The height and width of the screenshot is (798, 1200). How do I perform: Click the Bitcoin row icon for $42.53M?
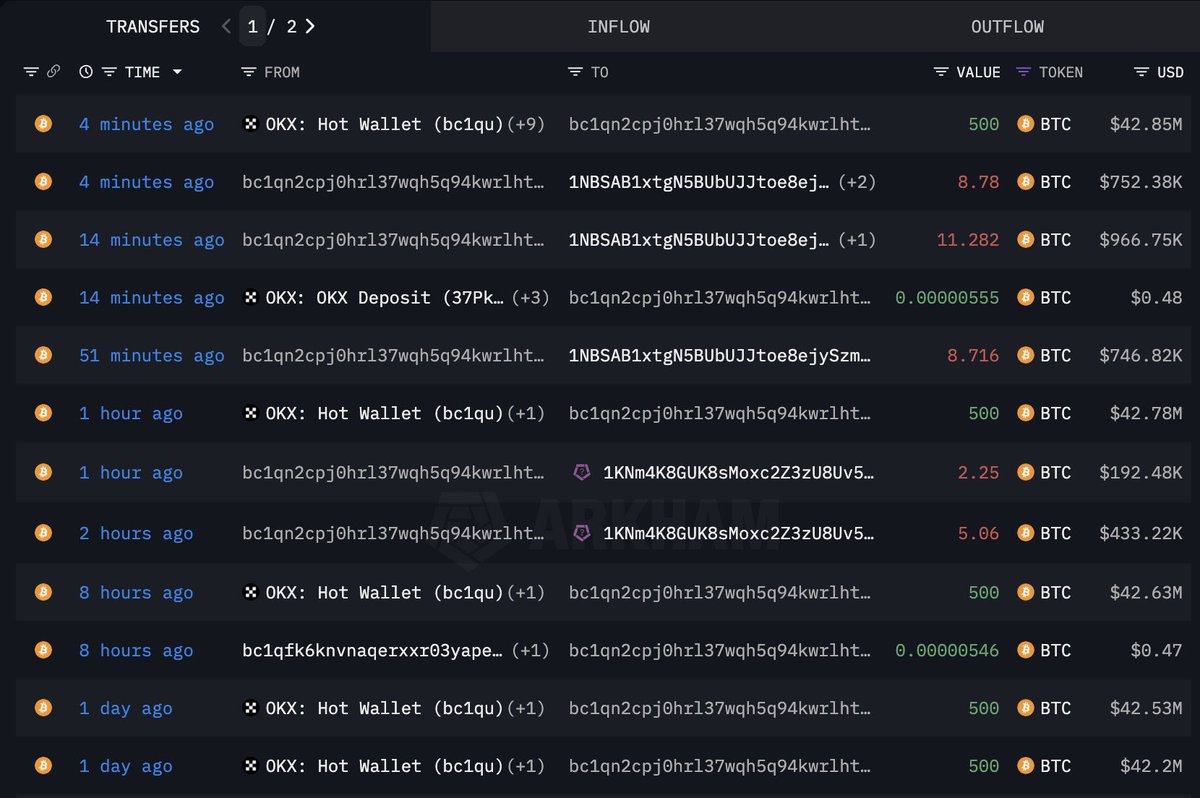pyautogui.click(x=43, y=709)
